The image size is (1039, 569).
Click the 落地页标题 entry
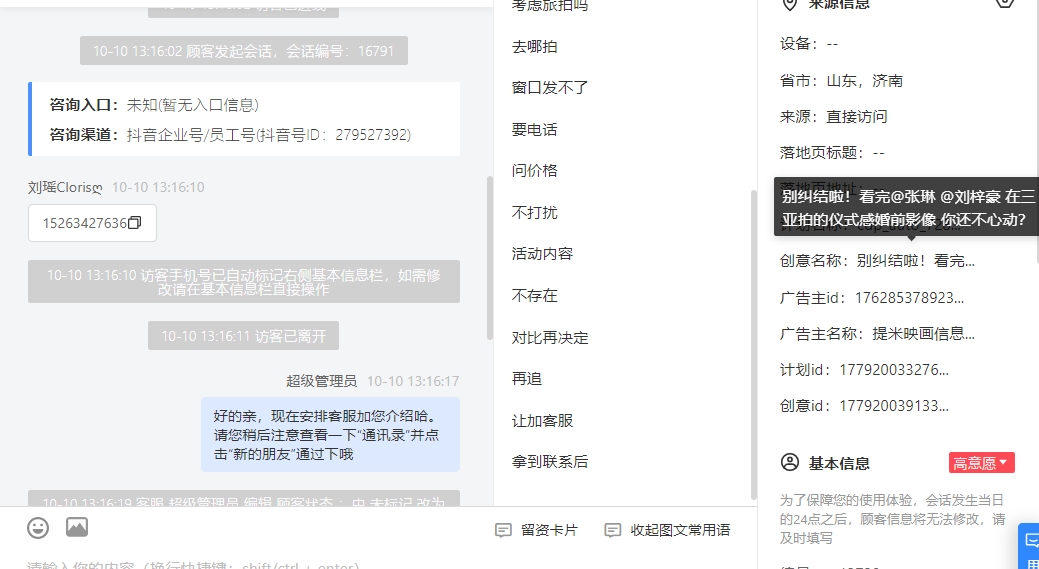point(832,153)
